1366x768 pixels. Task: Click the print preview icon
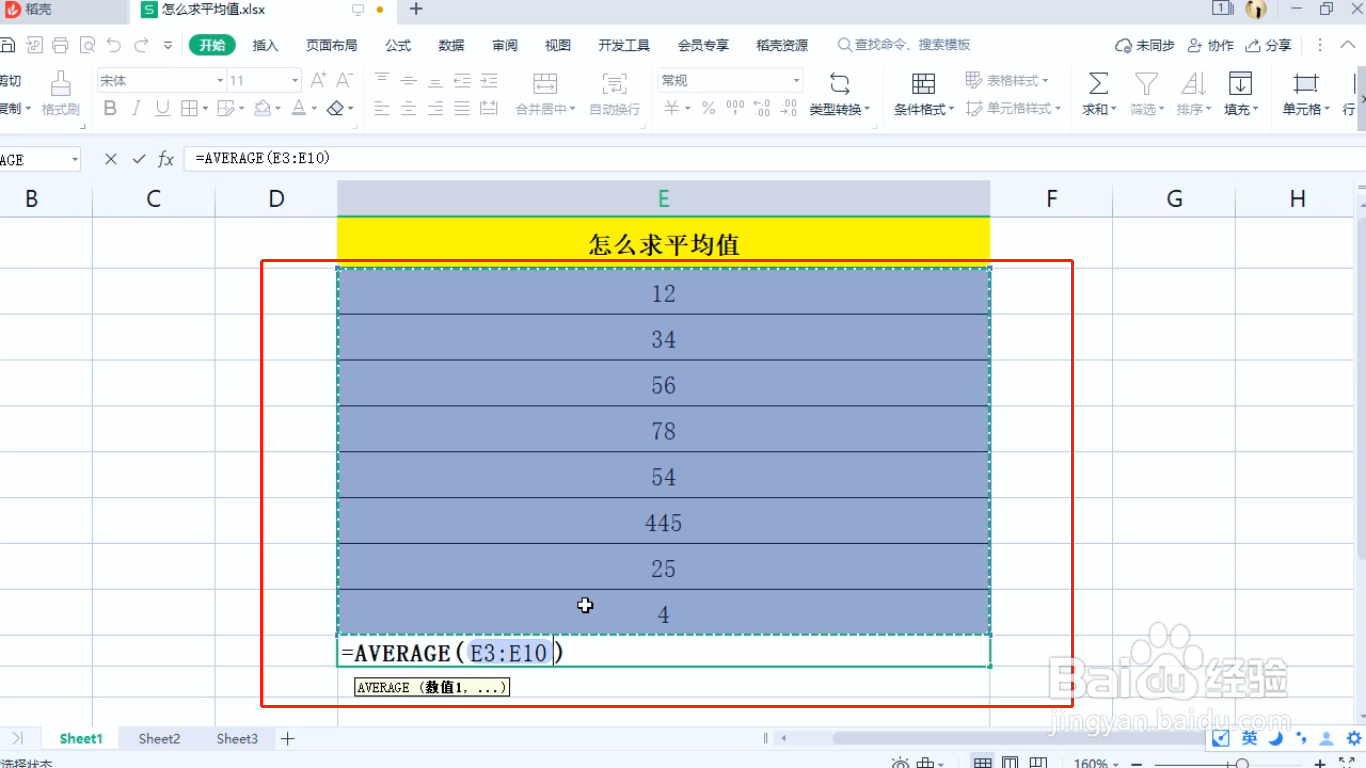(x=88, y=45)
